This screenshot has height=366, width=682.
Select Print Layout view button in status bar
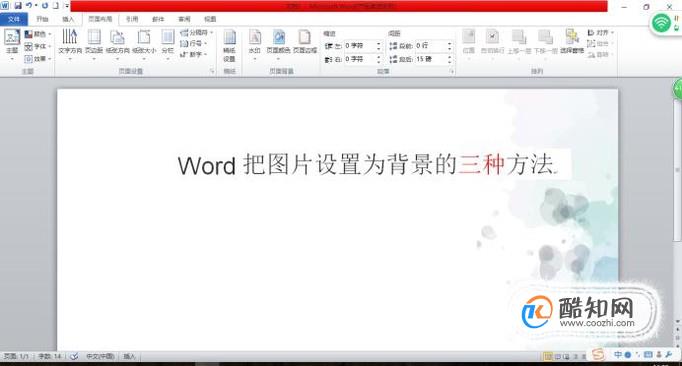click(548, 356)
